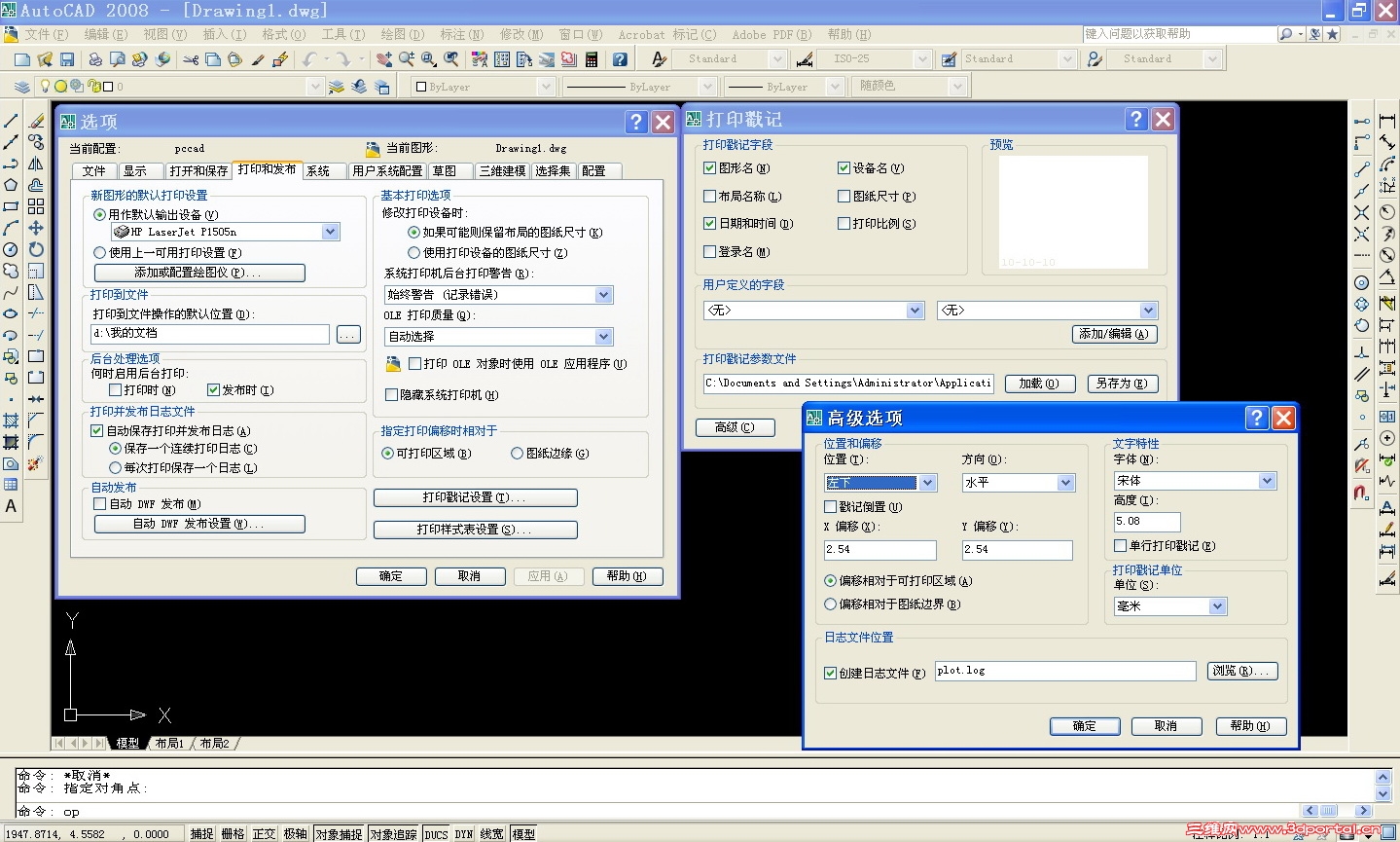
Task: Switch to 用户系统配置 tab
Action: [x=387, y=171]
